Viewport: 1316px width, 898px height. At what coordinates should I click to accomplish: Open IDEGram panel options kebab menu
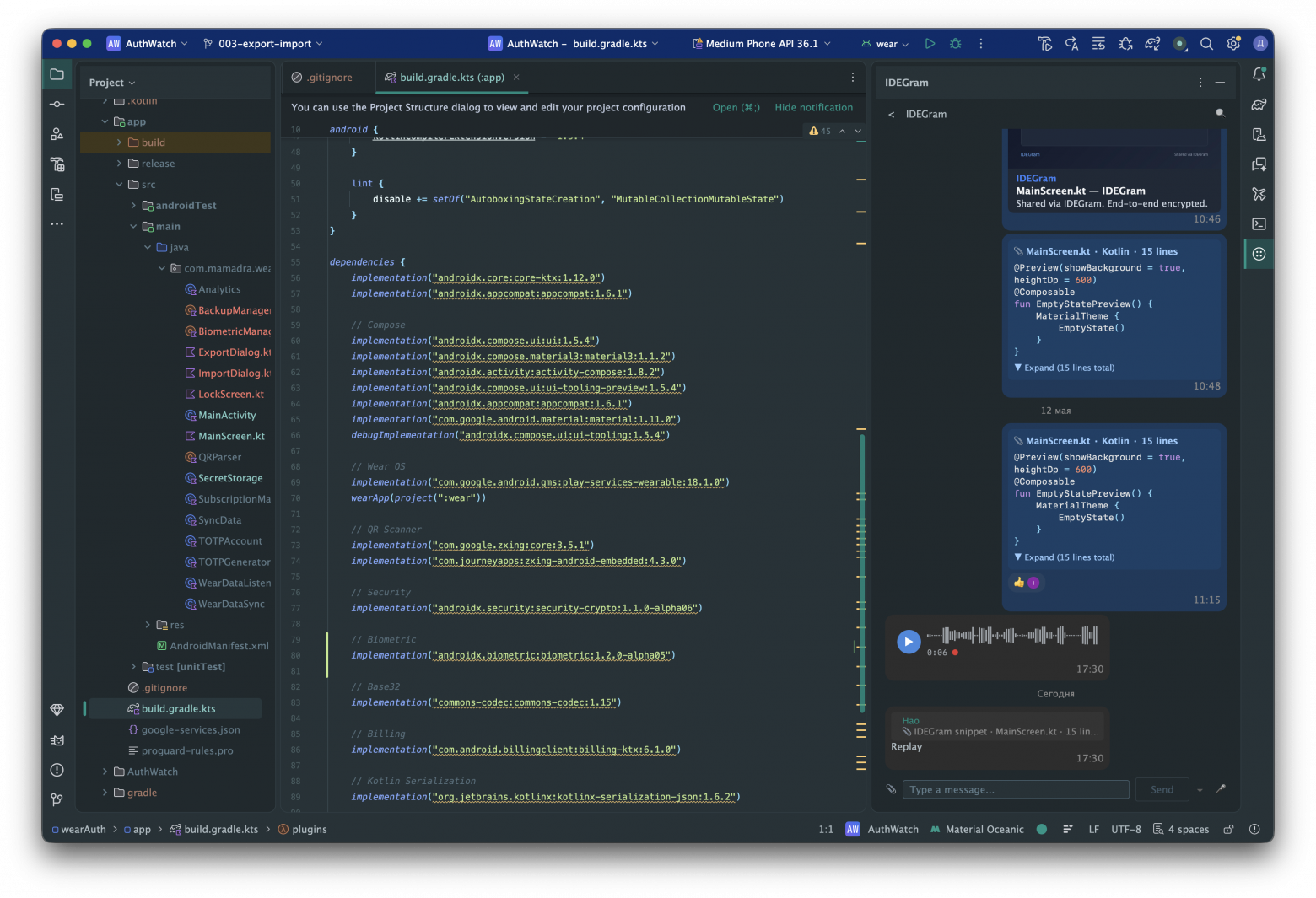coord(1200,83)
